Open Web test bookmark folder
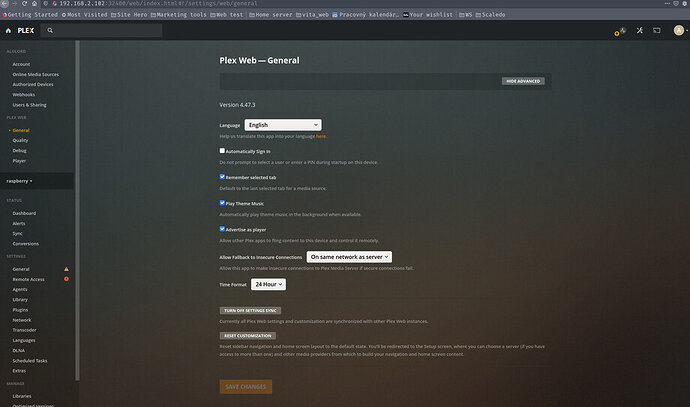 227,15
